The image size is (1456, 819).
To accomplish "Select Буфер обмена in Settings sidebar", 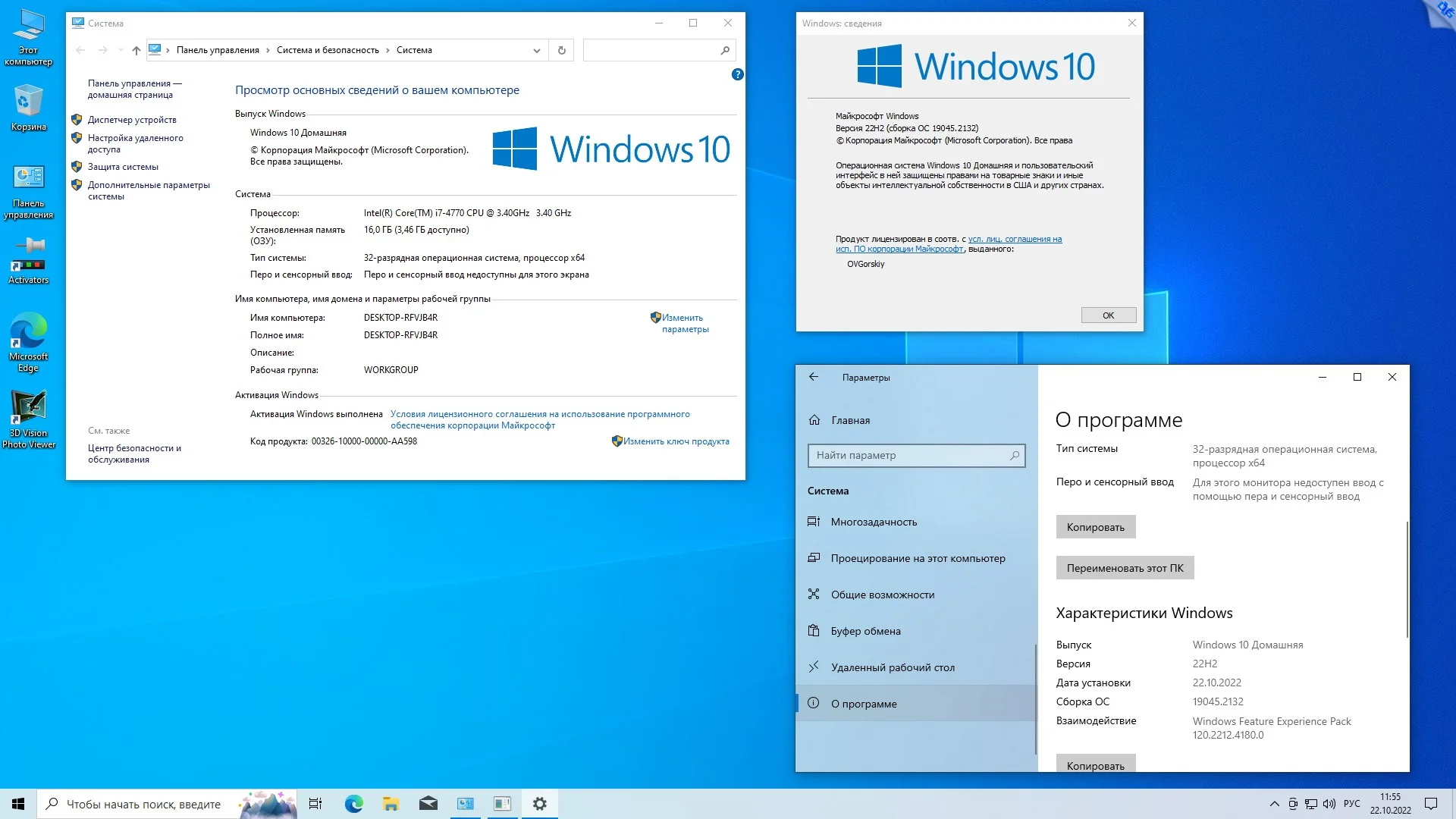I will pyautogui.click(x=865, y=631).
